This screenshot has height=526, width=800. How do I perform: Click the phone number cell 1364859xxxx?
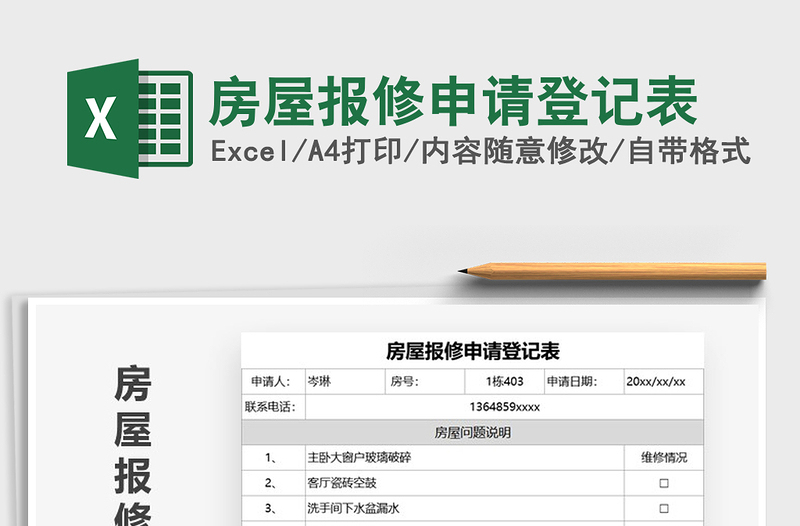[x=504, y=407]
